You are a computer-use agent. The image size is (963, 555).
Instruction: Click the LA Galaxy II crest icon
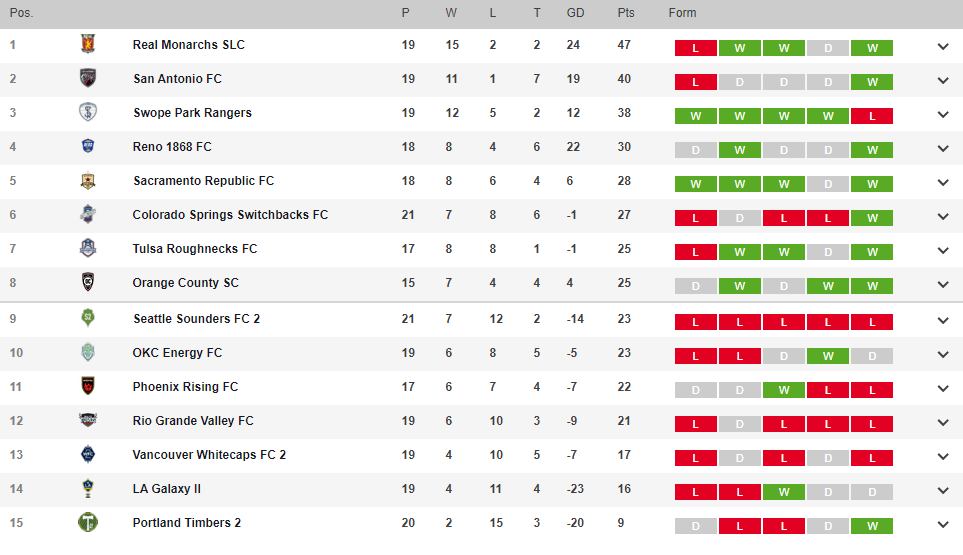pos(88,488)
